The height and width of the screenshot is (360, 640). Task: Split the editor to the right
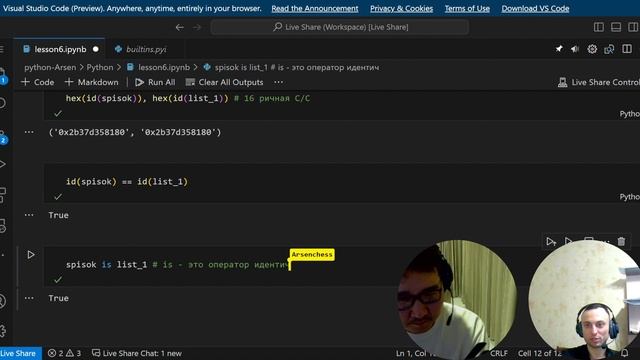point(627,49)
